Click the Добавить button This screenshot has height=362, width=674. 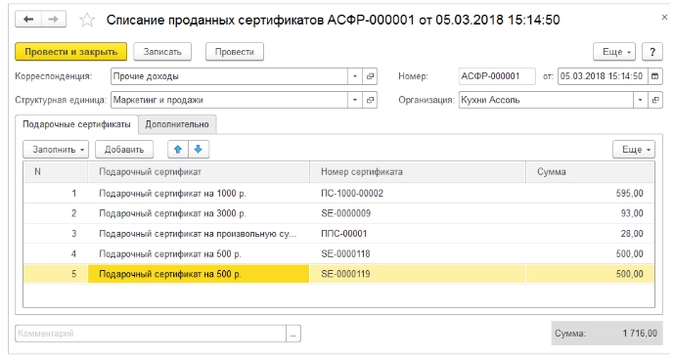pos(124,149)
